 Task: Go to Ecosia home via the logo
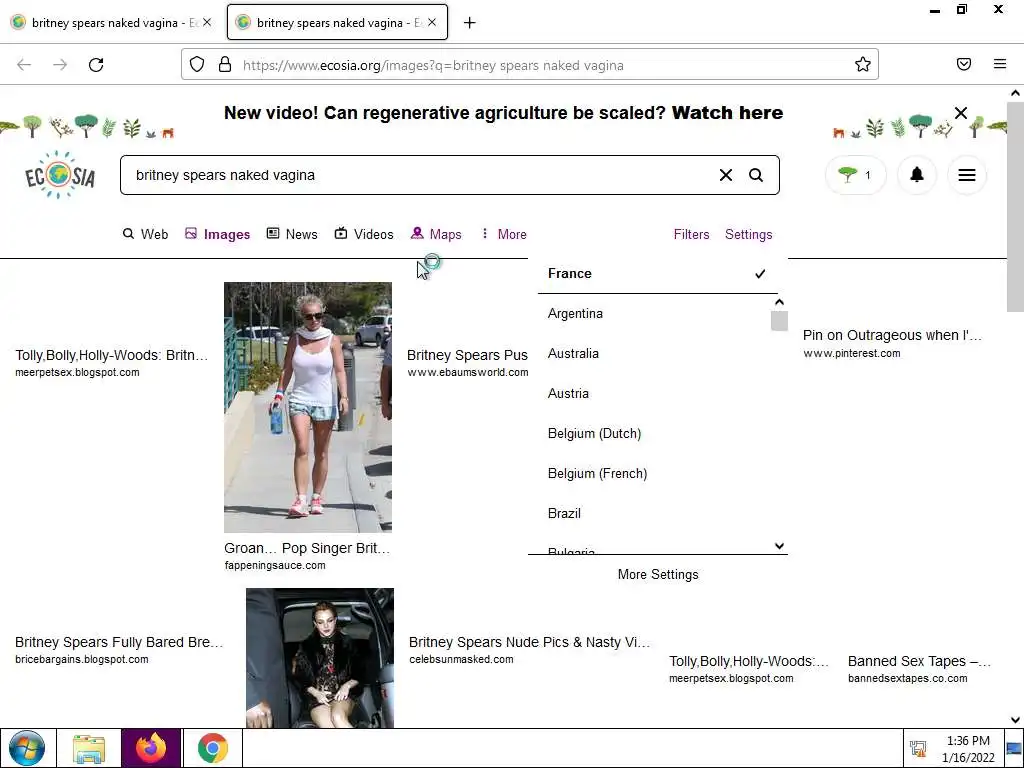point(59,174)
